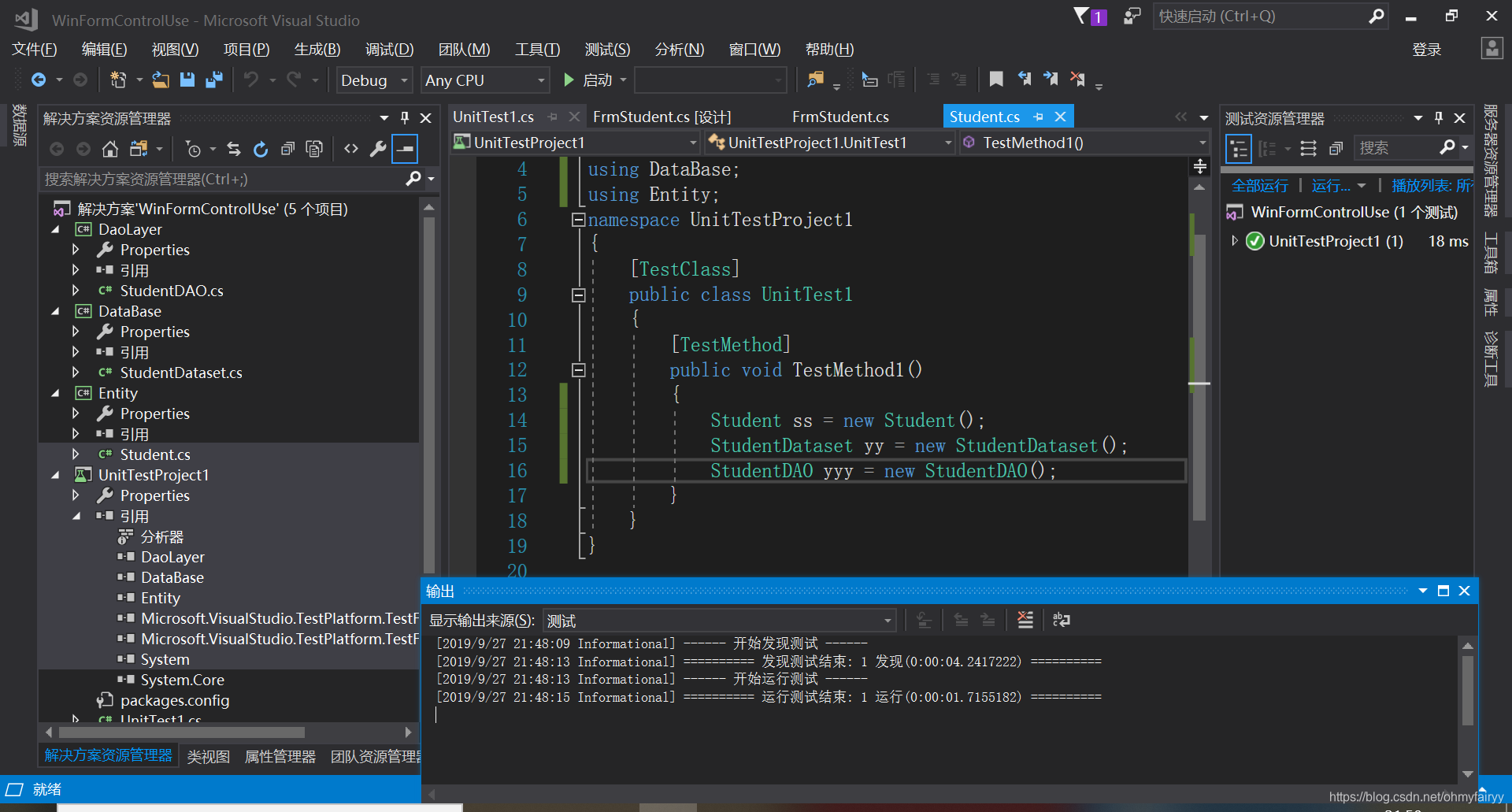This screenshot has height=812, width=1512.
Task: Select Student.cs in Solution Explorer
Action: pos(155,454)
